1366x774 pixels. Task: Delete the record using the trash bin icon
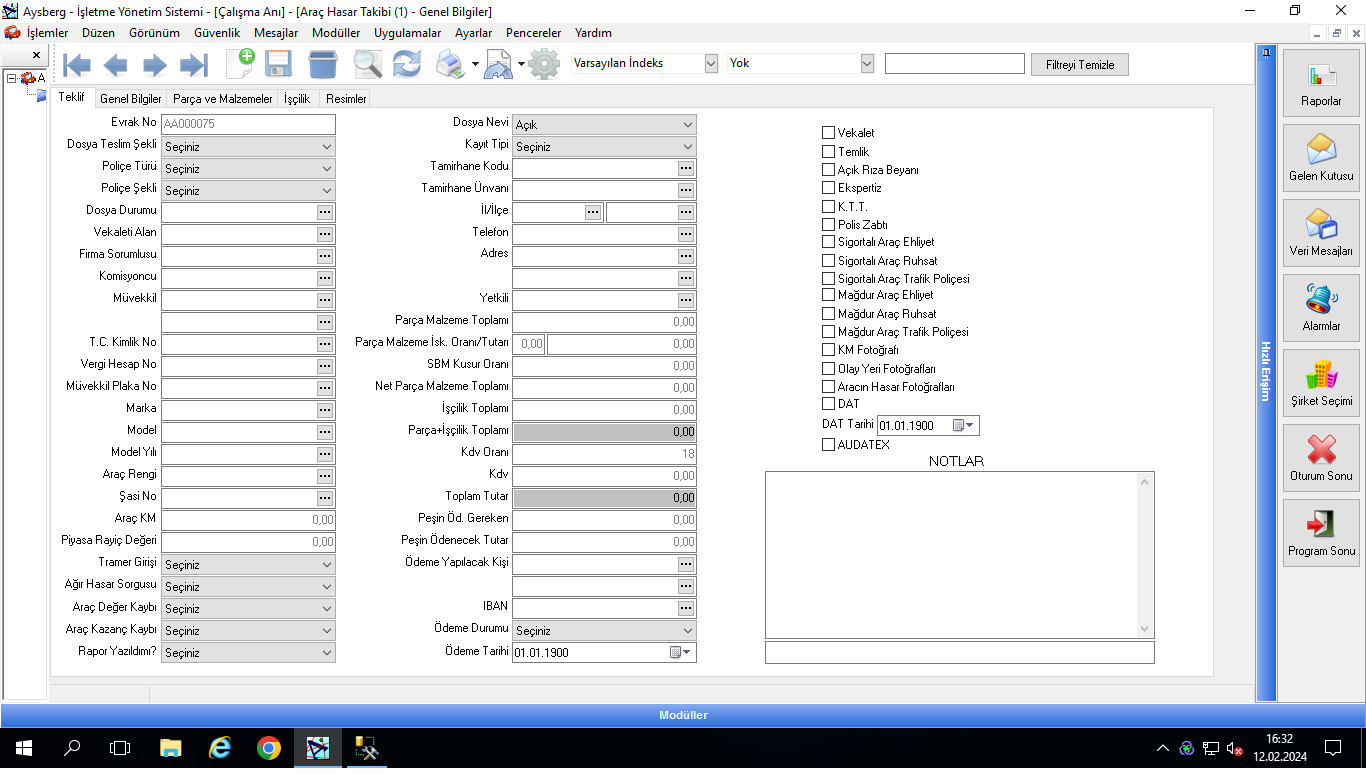(322, 65)
